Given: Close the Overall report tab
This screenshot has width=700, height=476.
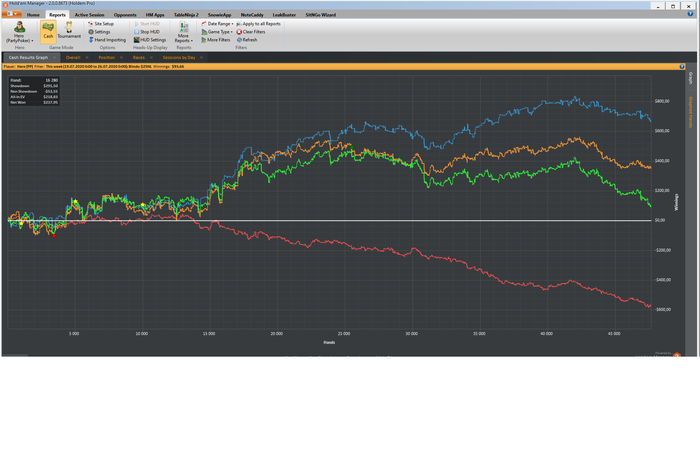Looking at the screenshot, I should coord(87,58).
